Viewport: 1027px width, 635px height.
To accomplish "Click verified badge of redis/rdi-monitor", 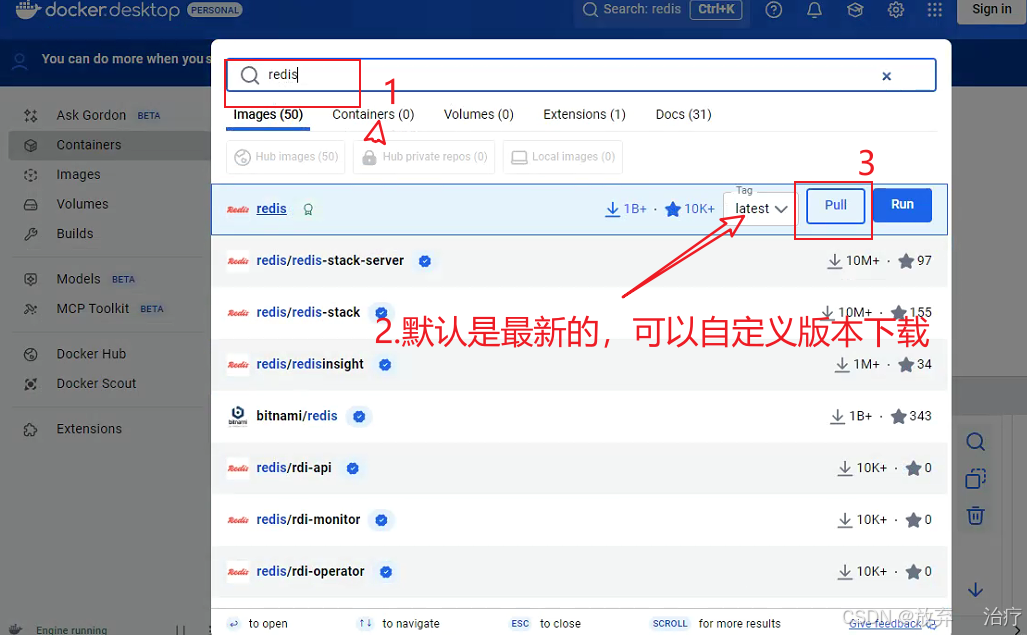I will (x=381, y=520).
